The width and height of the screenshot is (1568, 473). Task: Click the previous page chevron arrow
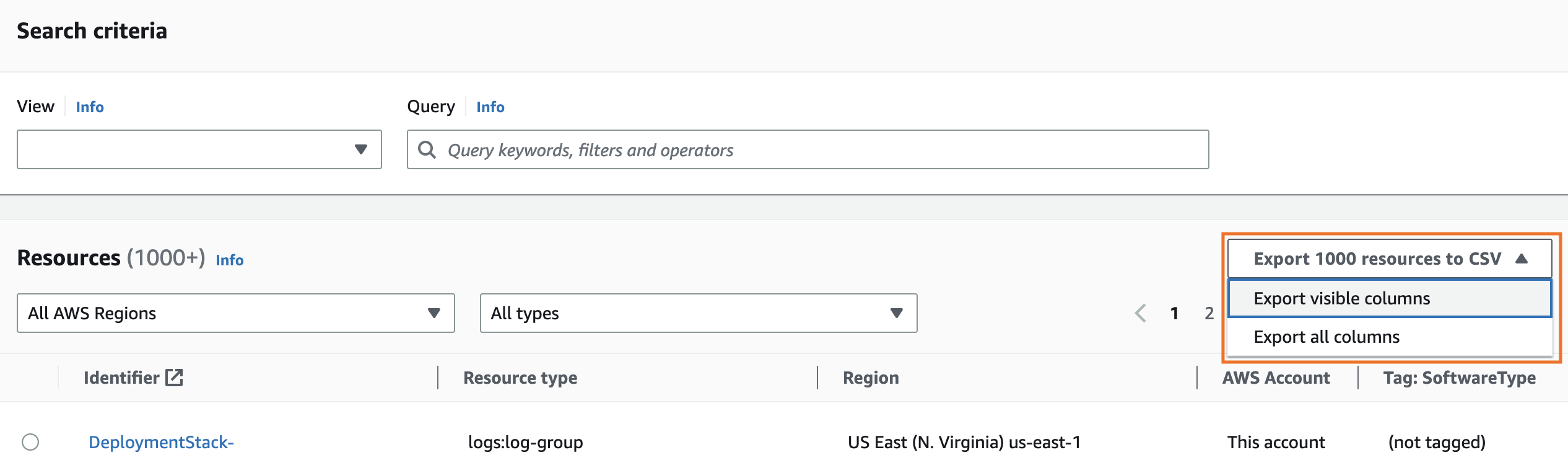[x=1140, y=313]
